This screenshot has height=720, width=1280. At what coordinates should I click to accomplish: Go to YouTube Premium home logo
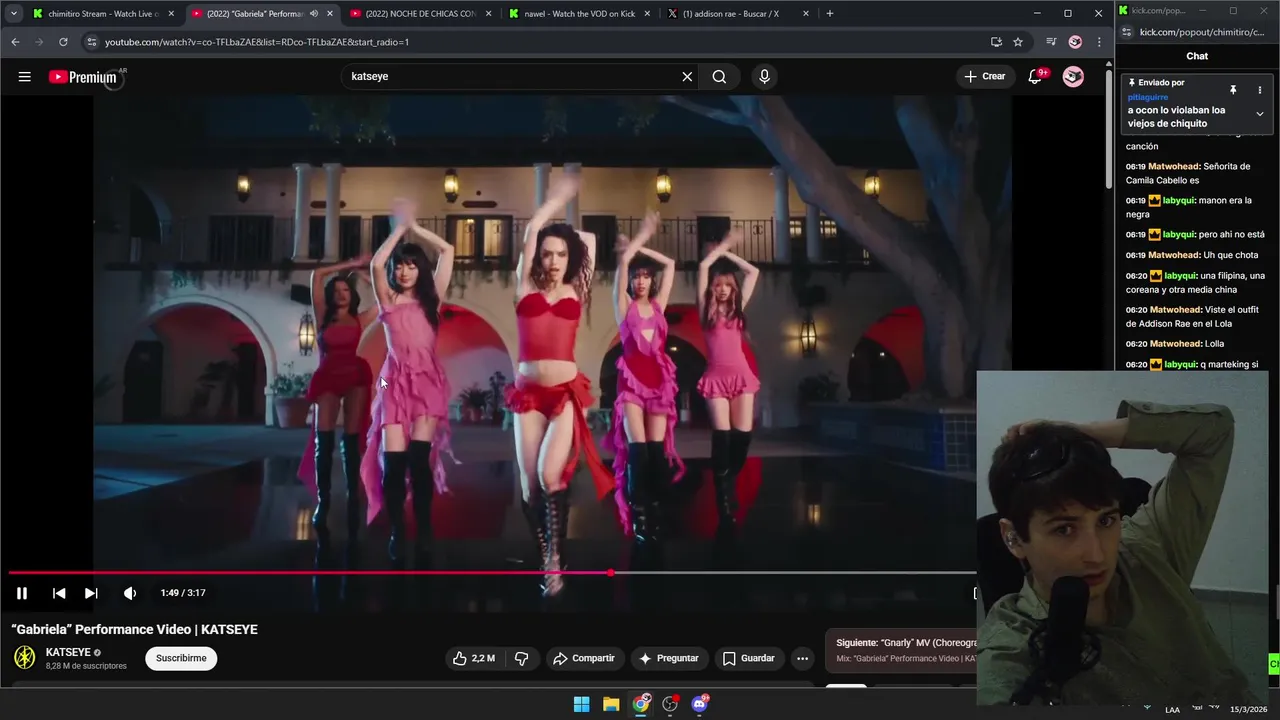84,77
